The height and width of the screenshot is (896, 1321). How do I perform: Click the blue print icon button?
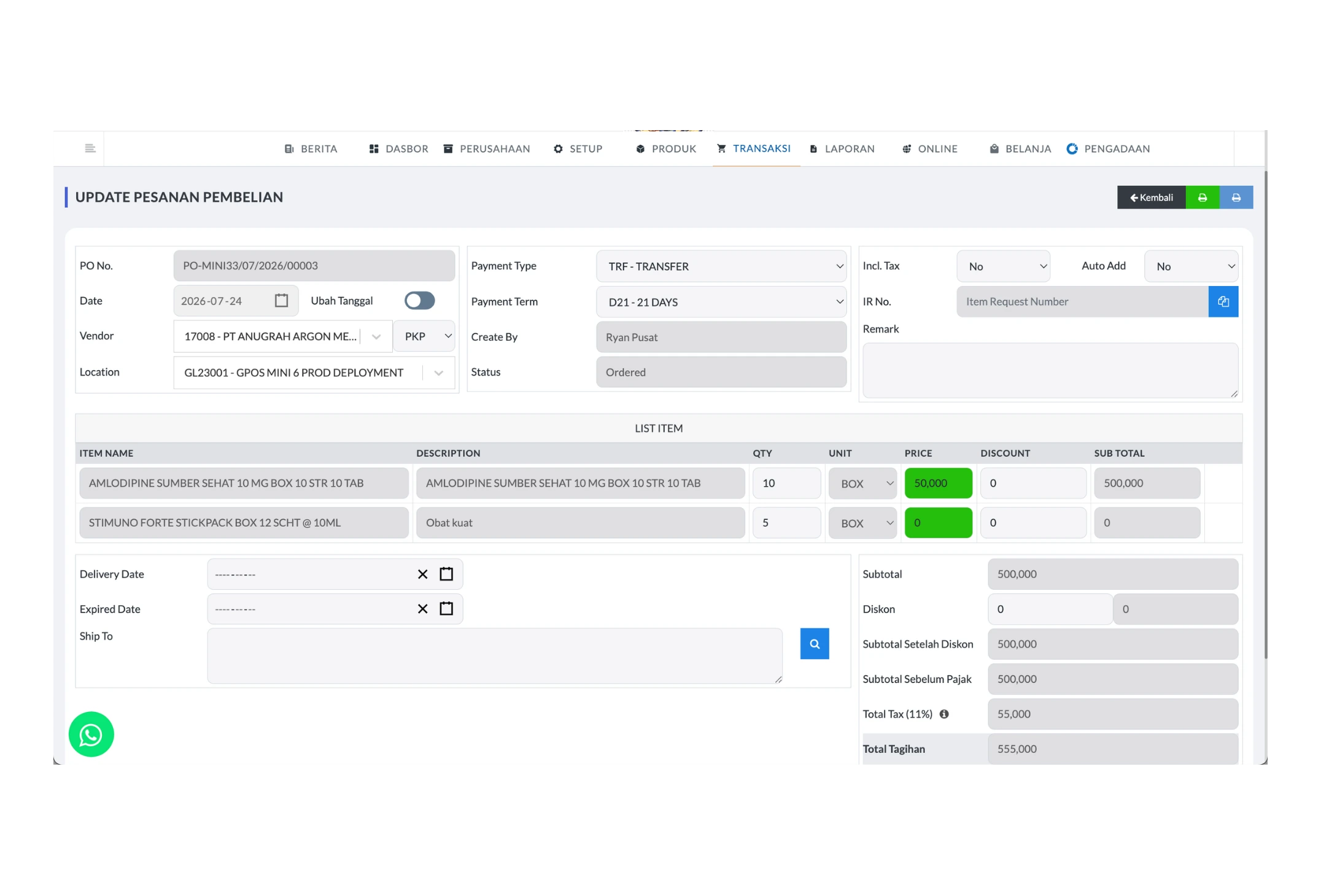pyautogui.click(x=1236, y=197)
